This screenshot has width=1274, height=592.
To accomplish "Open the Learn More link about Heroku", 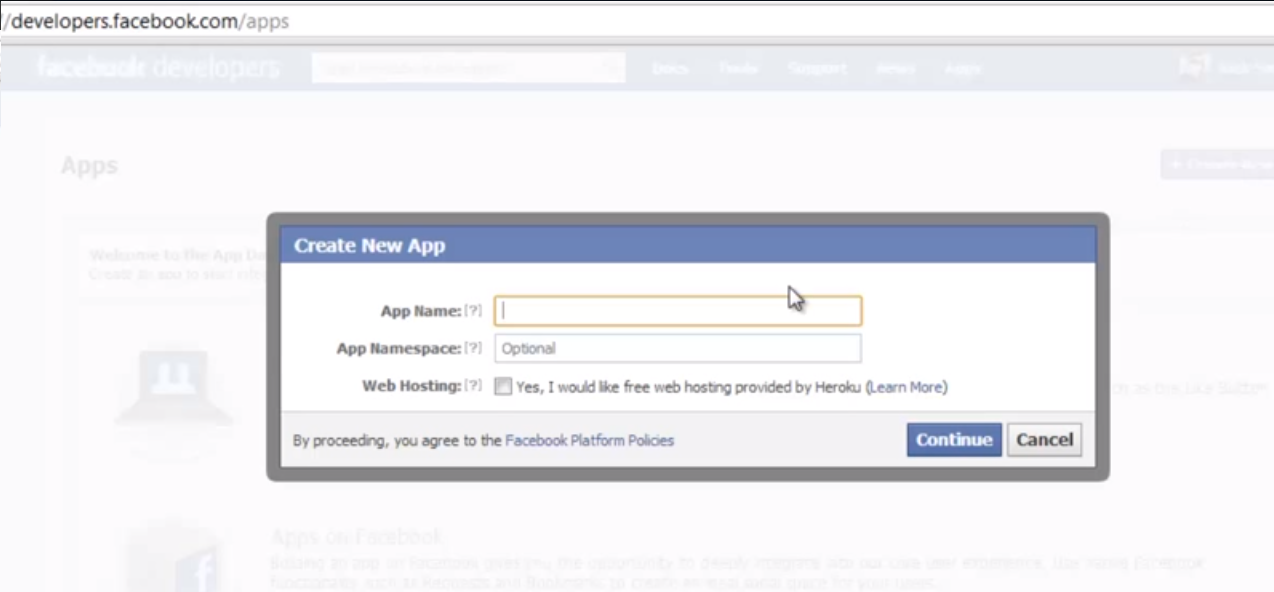I will pos(907,387).
